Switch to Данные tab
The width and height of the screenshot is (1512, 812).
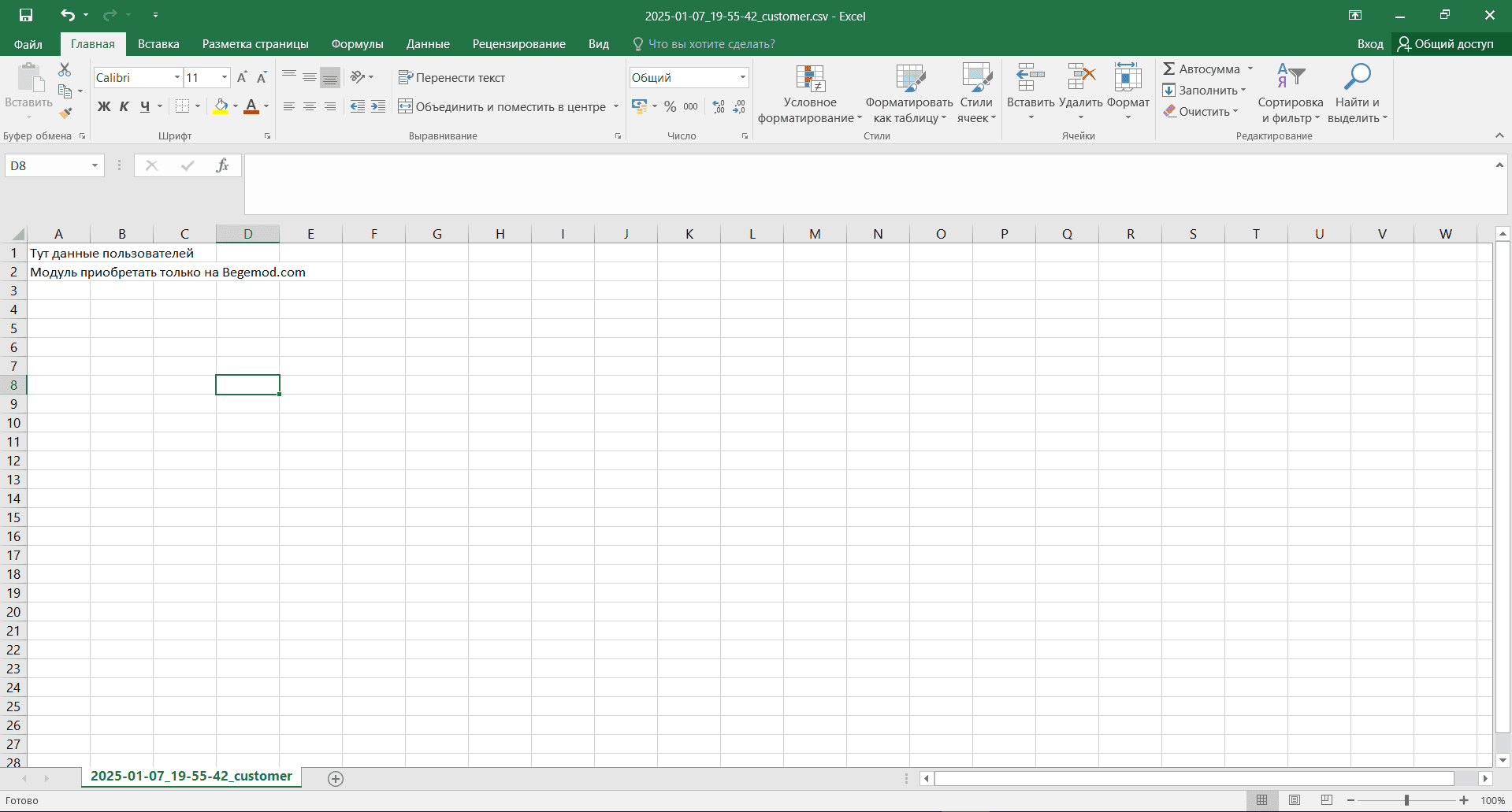point(428,44)
